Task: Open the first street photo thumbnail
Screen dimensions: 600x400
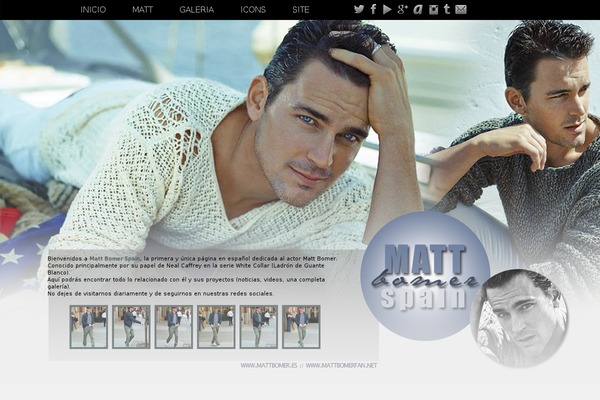Action: 89,327
